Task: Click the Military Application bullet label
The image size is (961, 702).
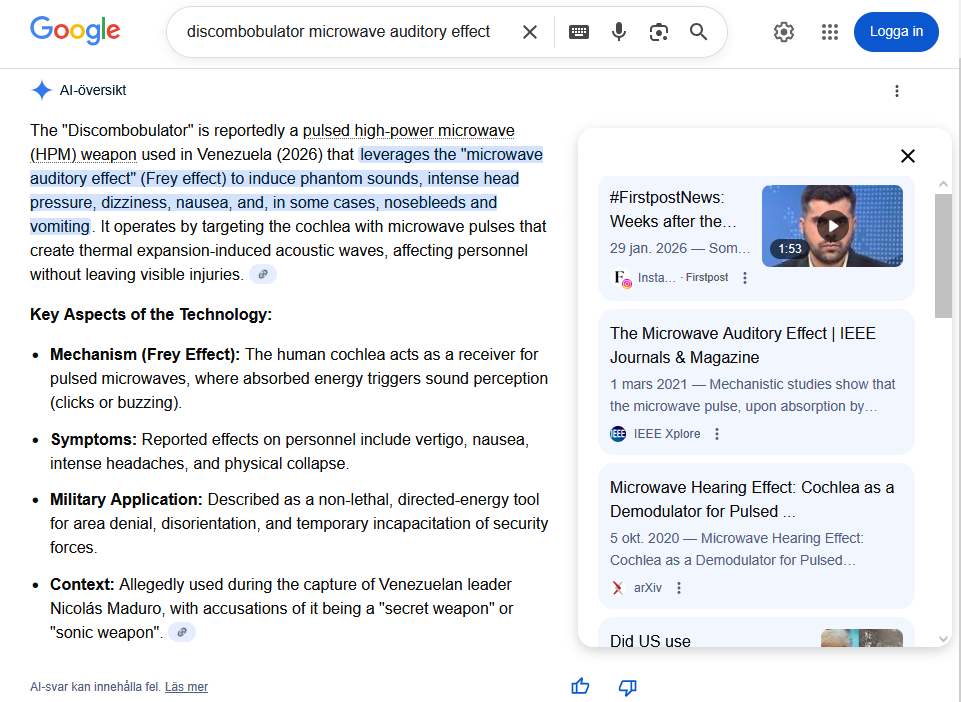Action: (x=126, y=500)
